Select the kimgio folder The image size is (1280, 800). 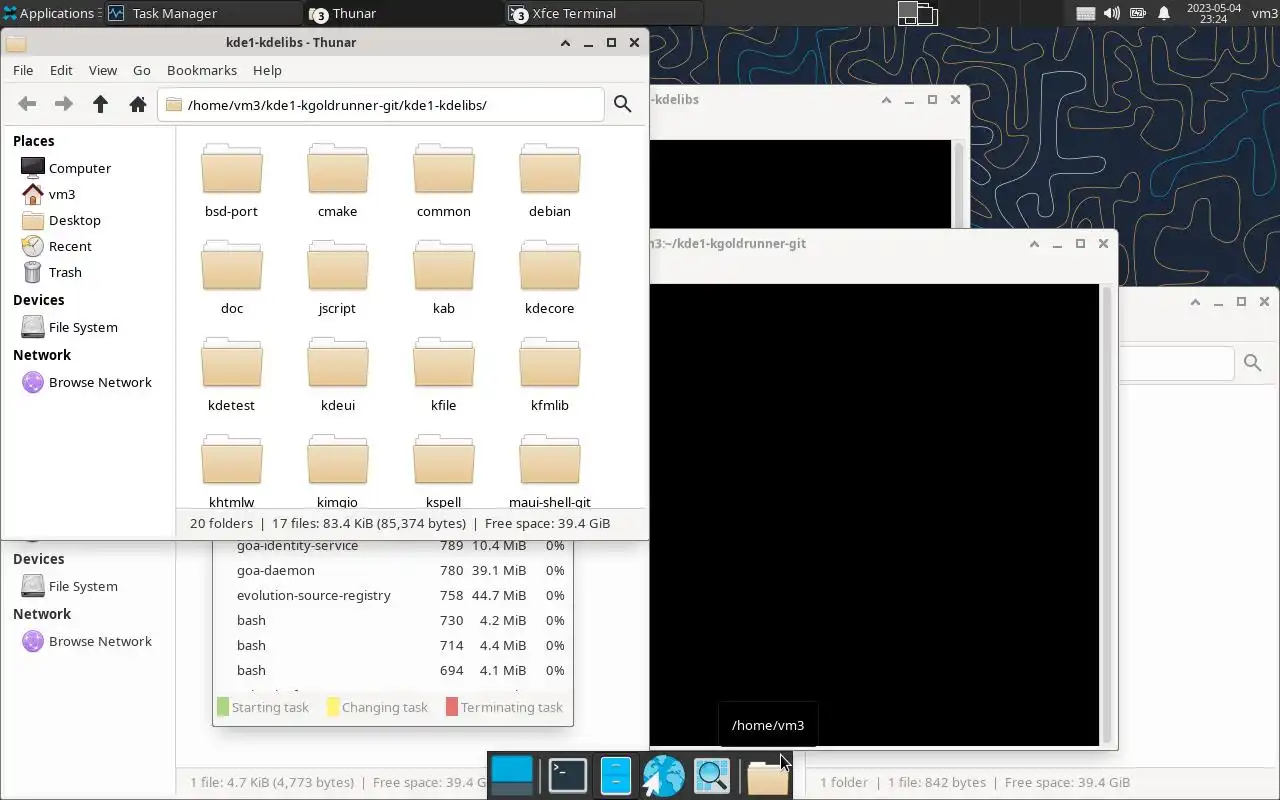[338, 470]
